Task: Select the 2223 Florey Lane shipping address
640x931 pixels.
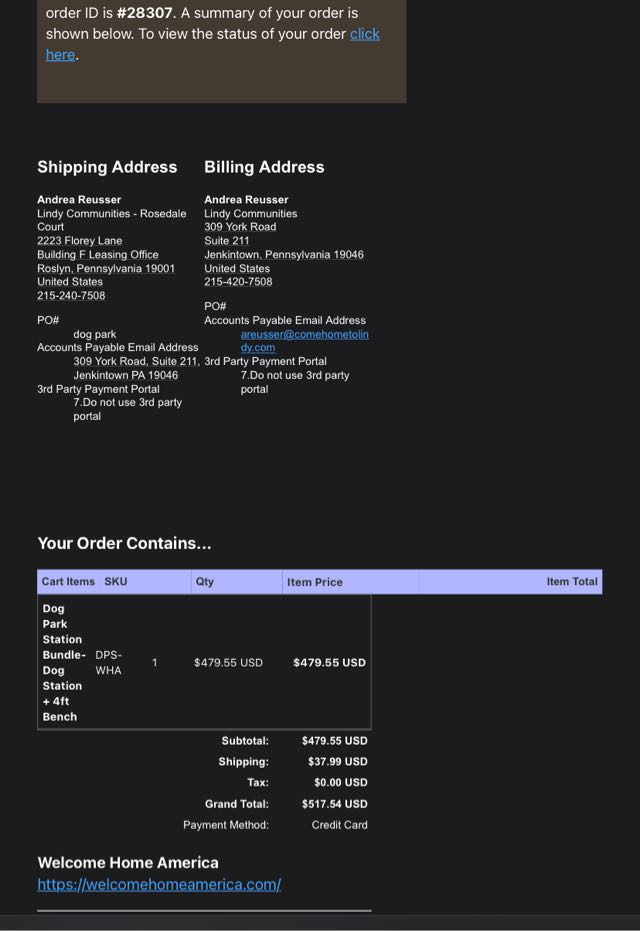Action: click(79, 241)
